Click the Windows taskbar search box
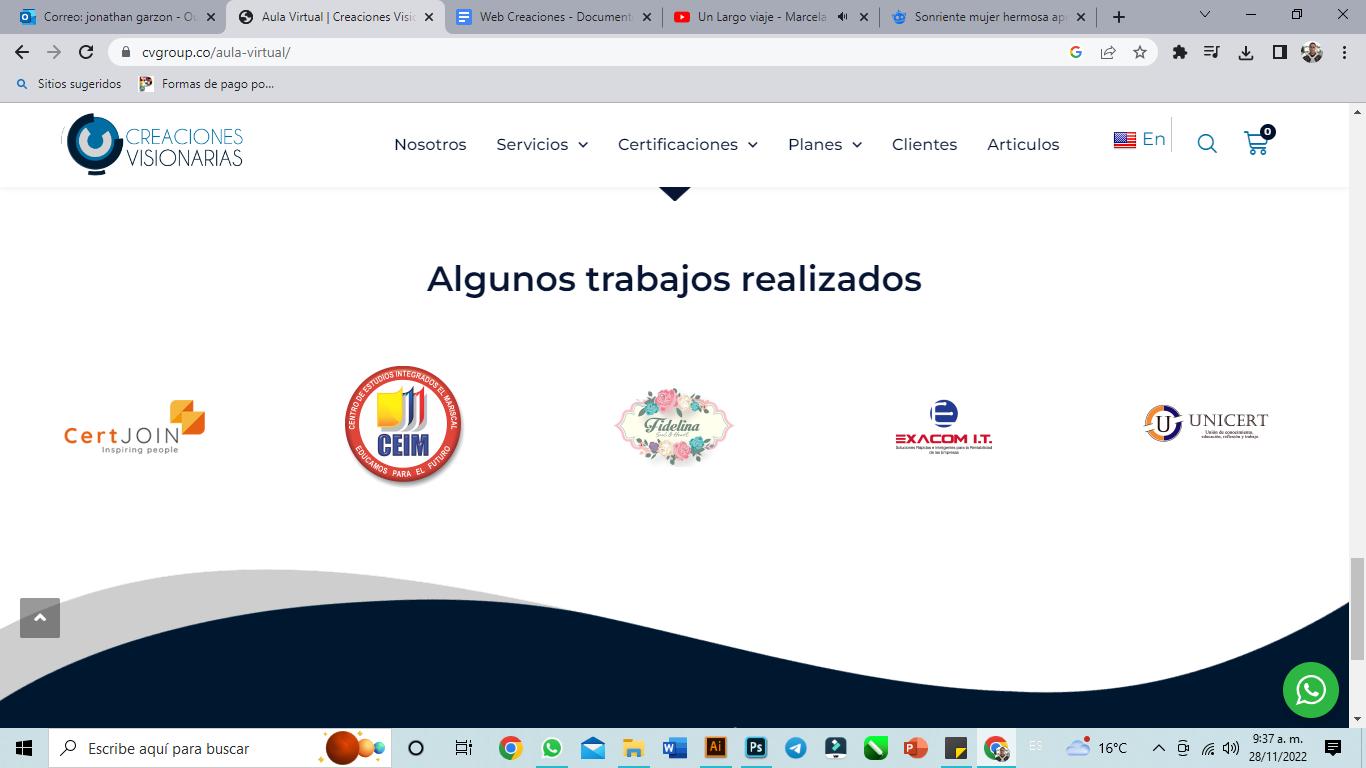This screenshot has height=768, width=1366. (x=220, y=748)
